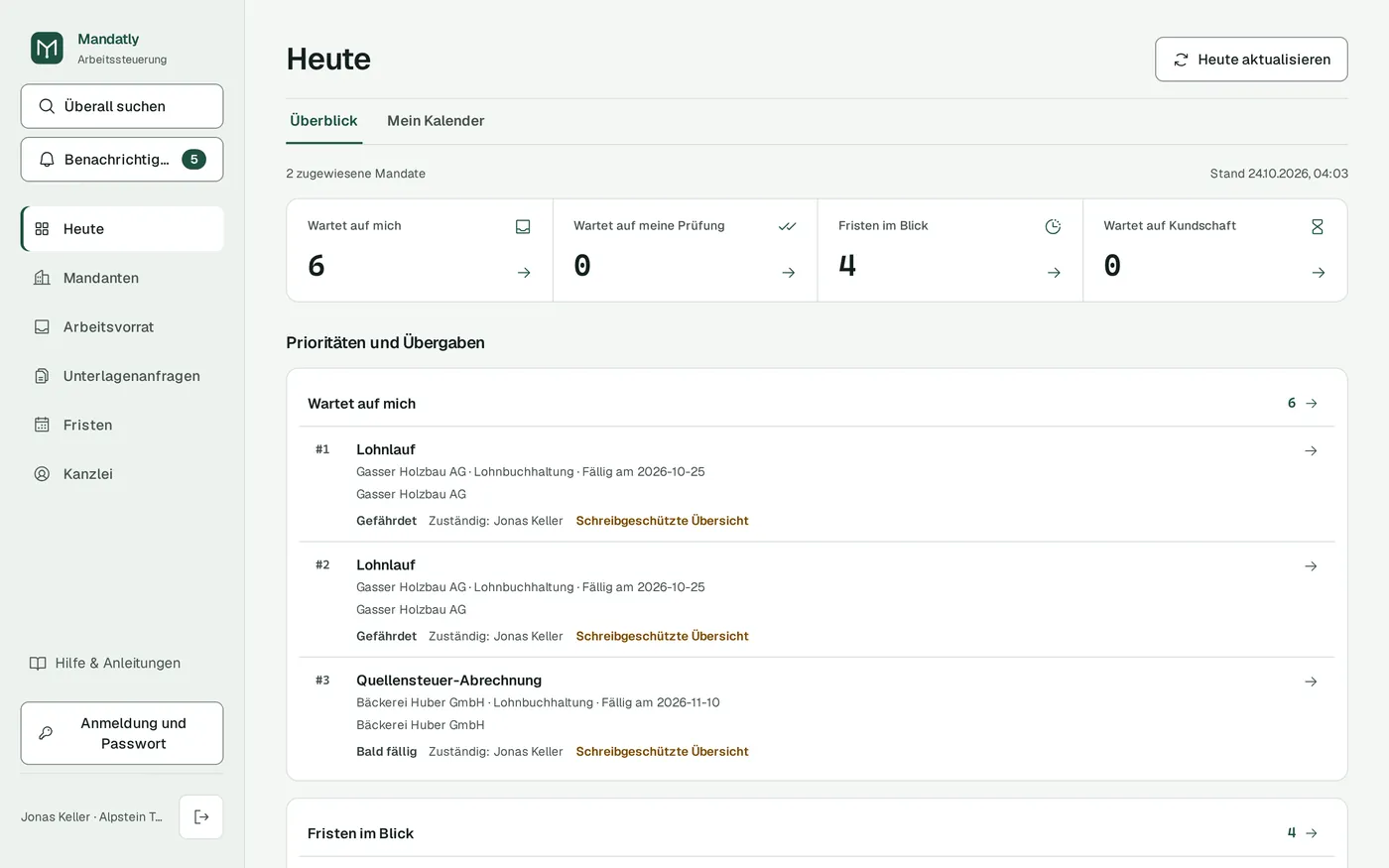
Task: Open Benachrichtigungen with bell icon
Action: (x=122, y=160)
